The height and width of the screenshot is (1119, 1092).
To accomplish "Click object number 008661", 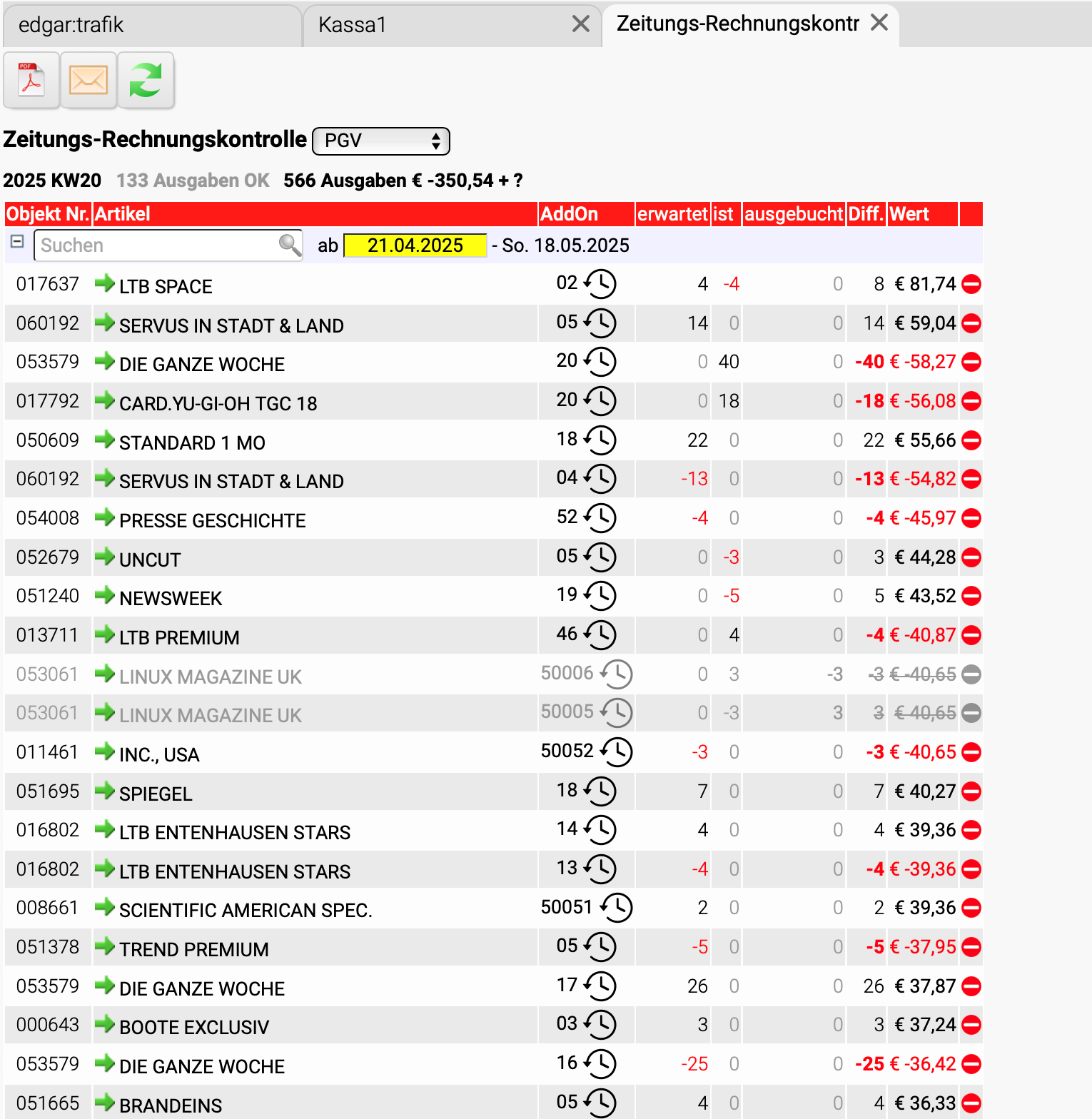I will click(x=48, y=908).
